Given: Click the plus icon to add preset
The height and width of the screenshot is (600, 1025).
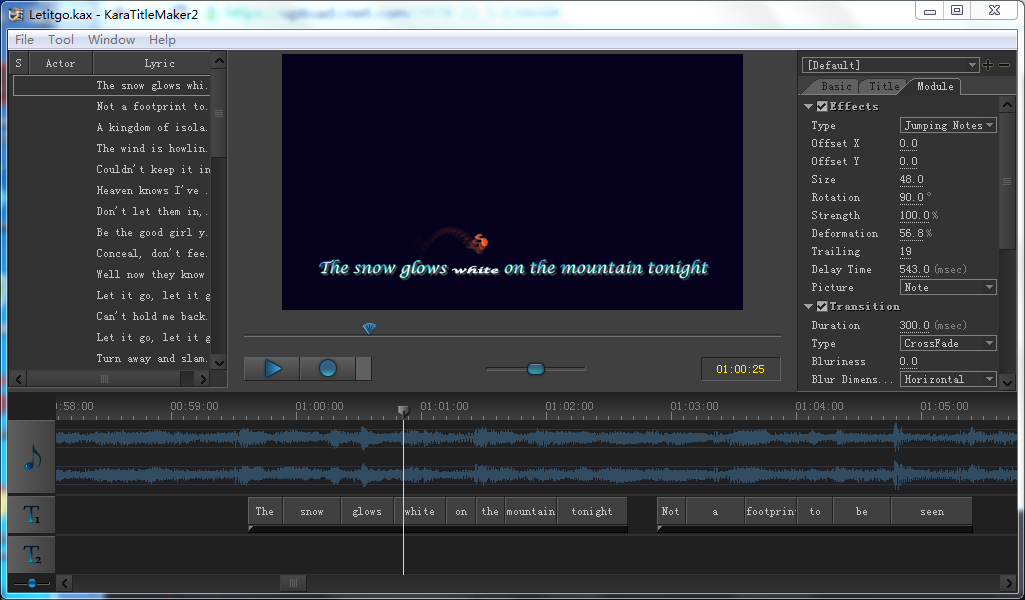Looking at the screenshot, I should (x=988, y=65).
